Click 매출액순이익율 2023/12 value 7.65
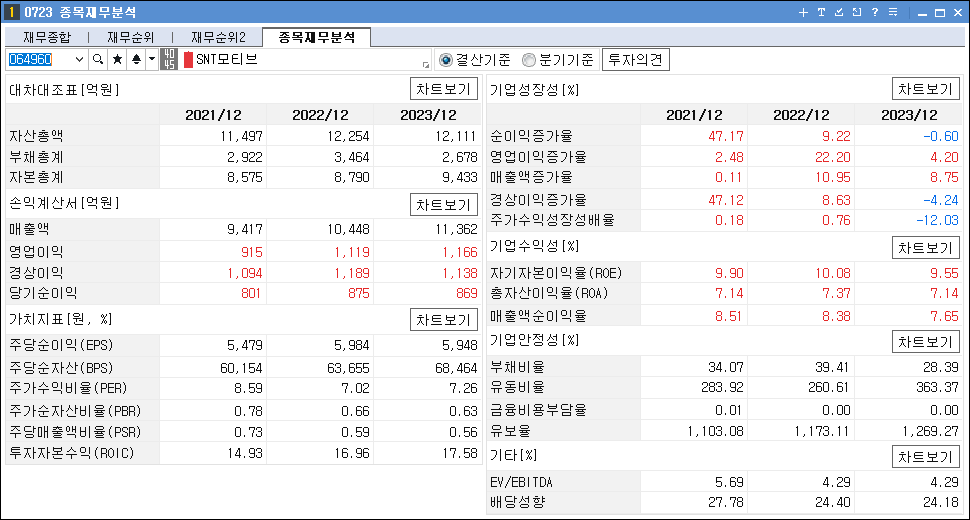 pyautogui.click(x=944, y=316)
